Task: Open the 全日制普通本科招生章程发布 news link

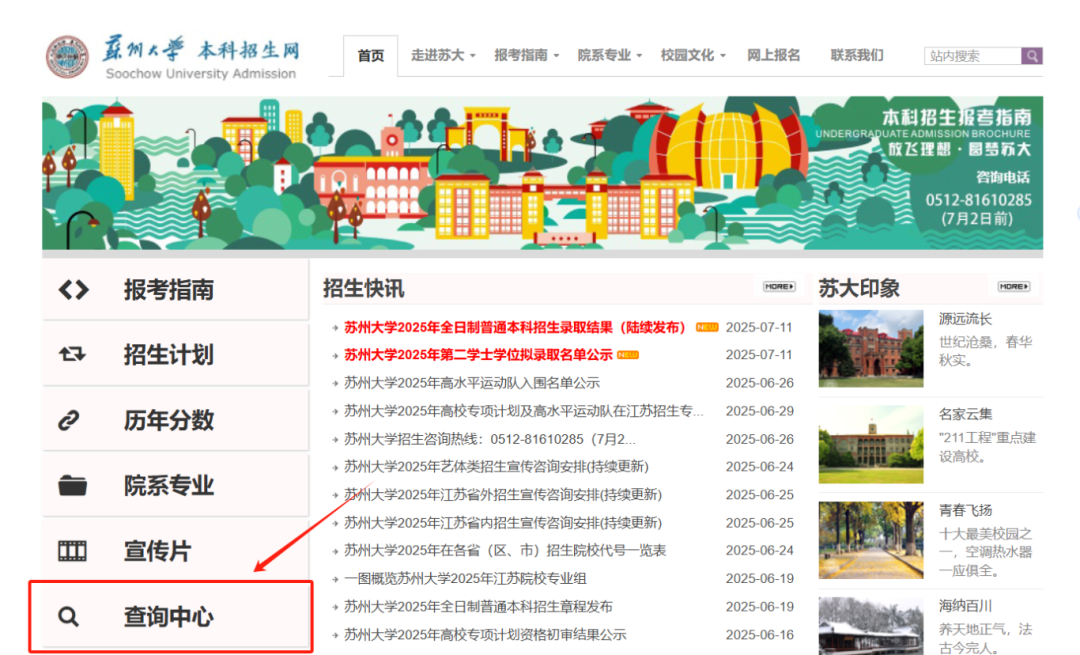Action: (478, 607)
